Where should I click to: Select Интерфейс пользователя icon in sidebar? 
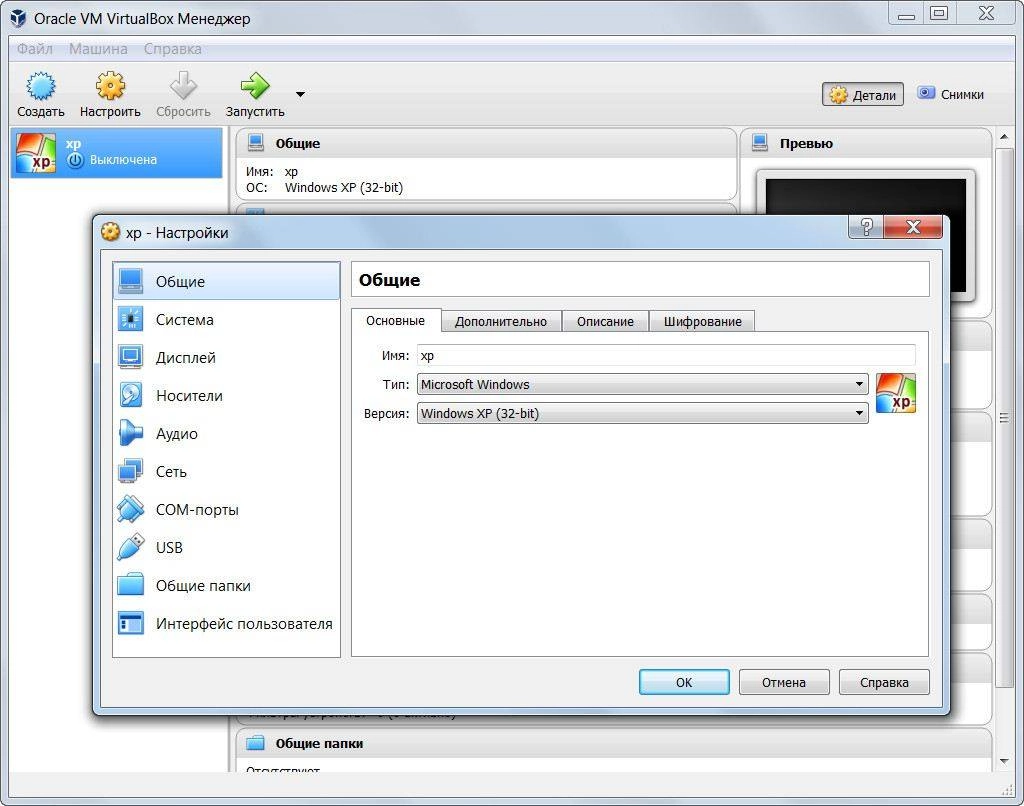point(131,623)
